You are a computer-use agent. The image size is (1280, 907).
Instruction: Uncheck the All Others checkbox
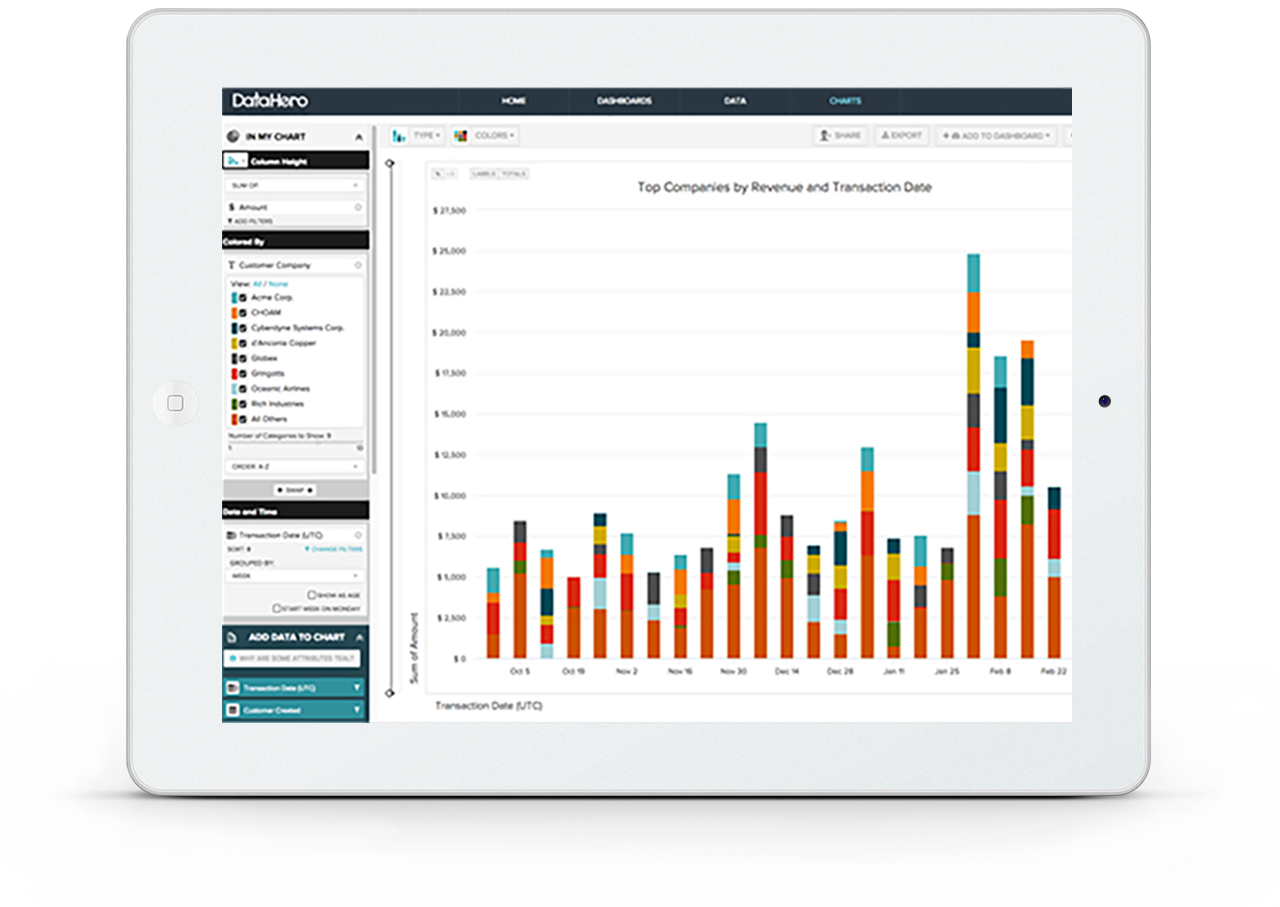[243, 419]
